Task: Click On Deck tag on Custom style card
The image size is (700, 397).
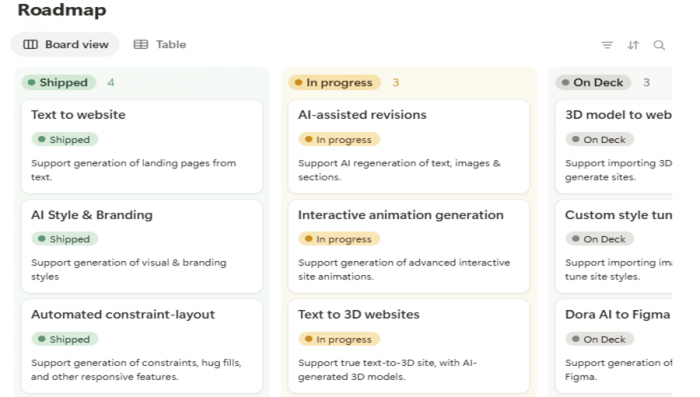Action: click(x=600, y=239)
